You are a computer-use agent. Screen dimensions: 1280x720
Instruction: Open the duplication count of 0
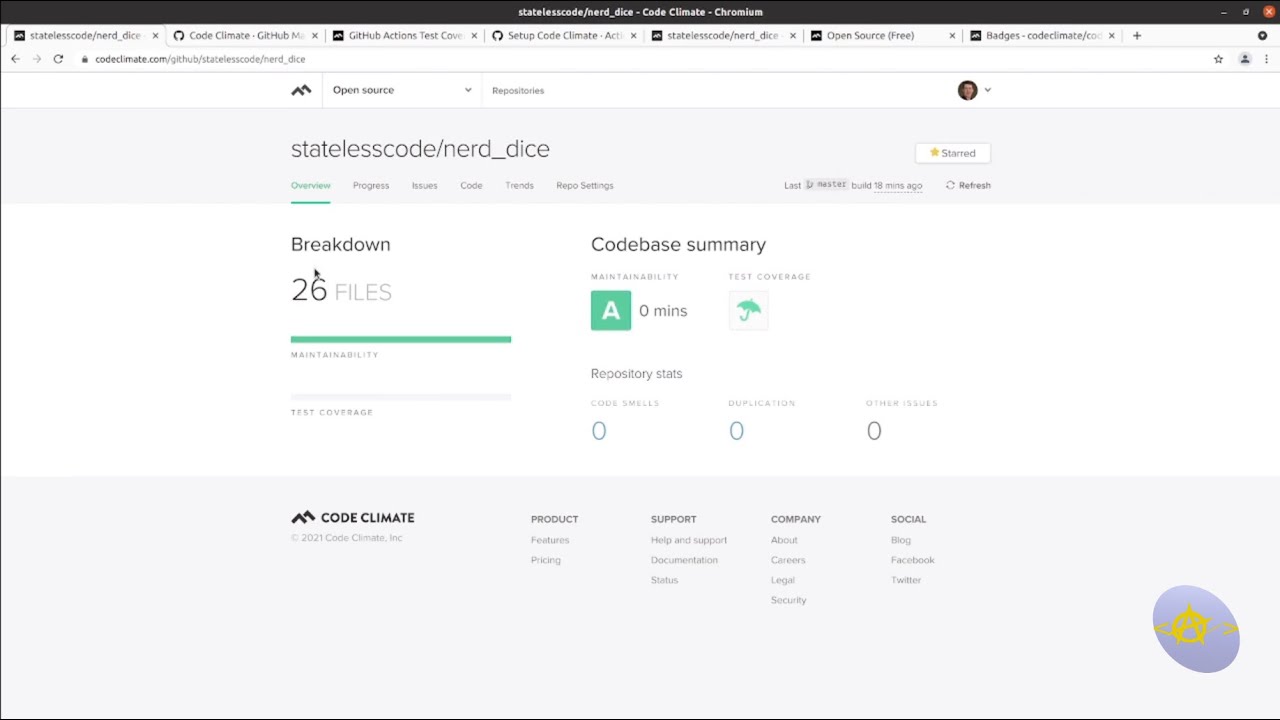pyautogui.click(x=736, y=431)
